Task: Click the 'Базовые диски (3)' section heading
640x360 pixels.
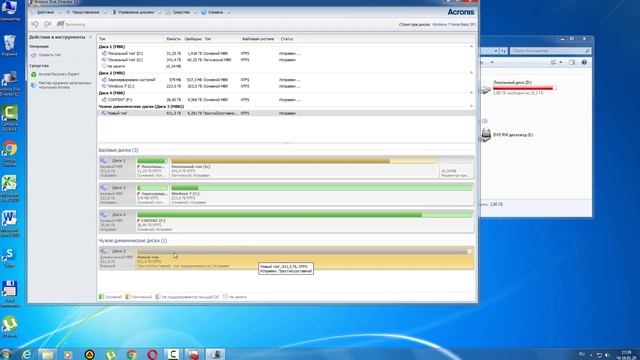Action: point(118,150)
